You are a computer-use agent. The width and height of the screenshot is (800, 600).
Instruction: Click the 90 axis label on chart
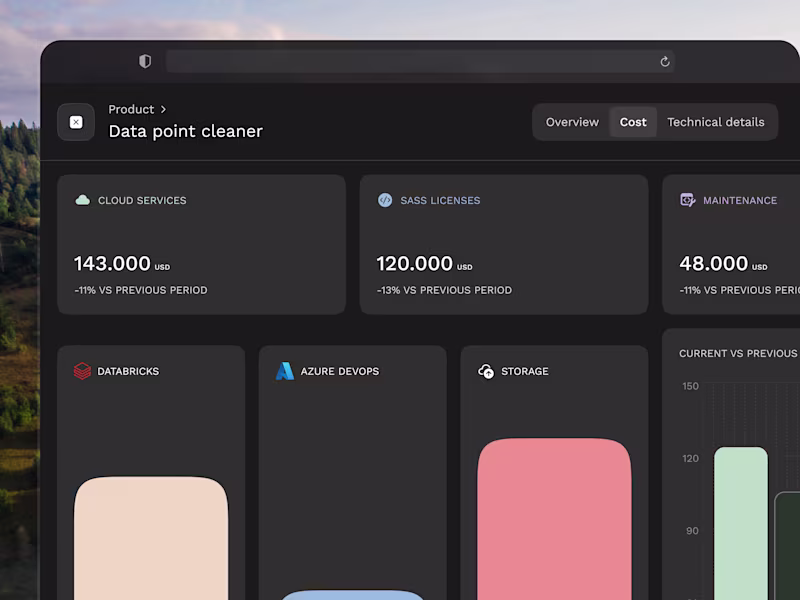coord(692,531)
